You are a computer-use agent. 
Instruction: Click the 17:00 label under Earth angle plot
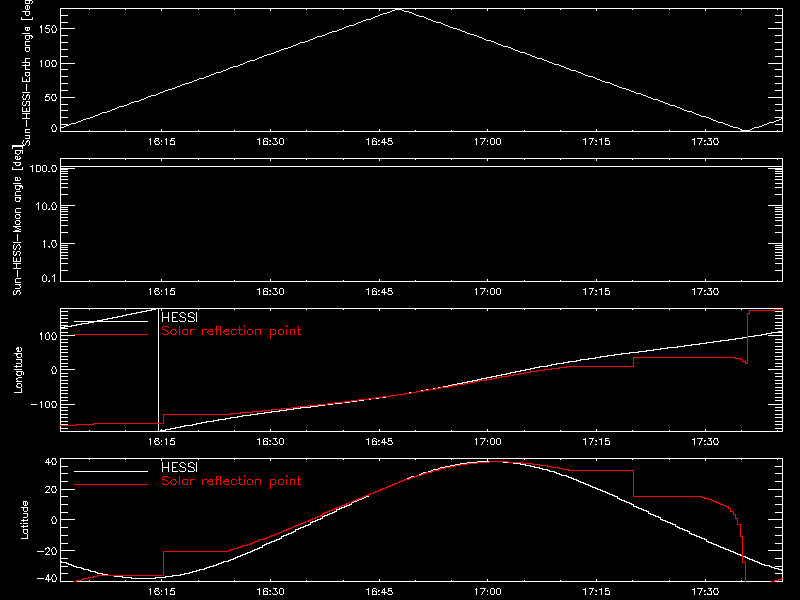487,142
